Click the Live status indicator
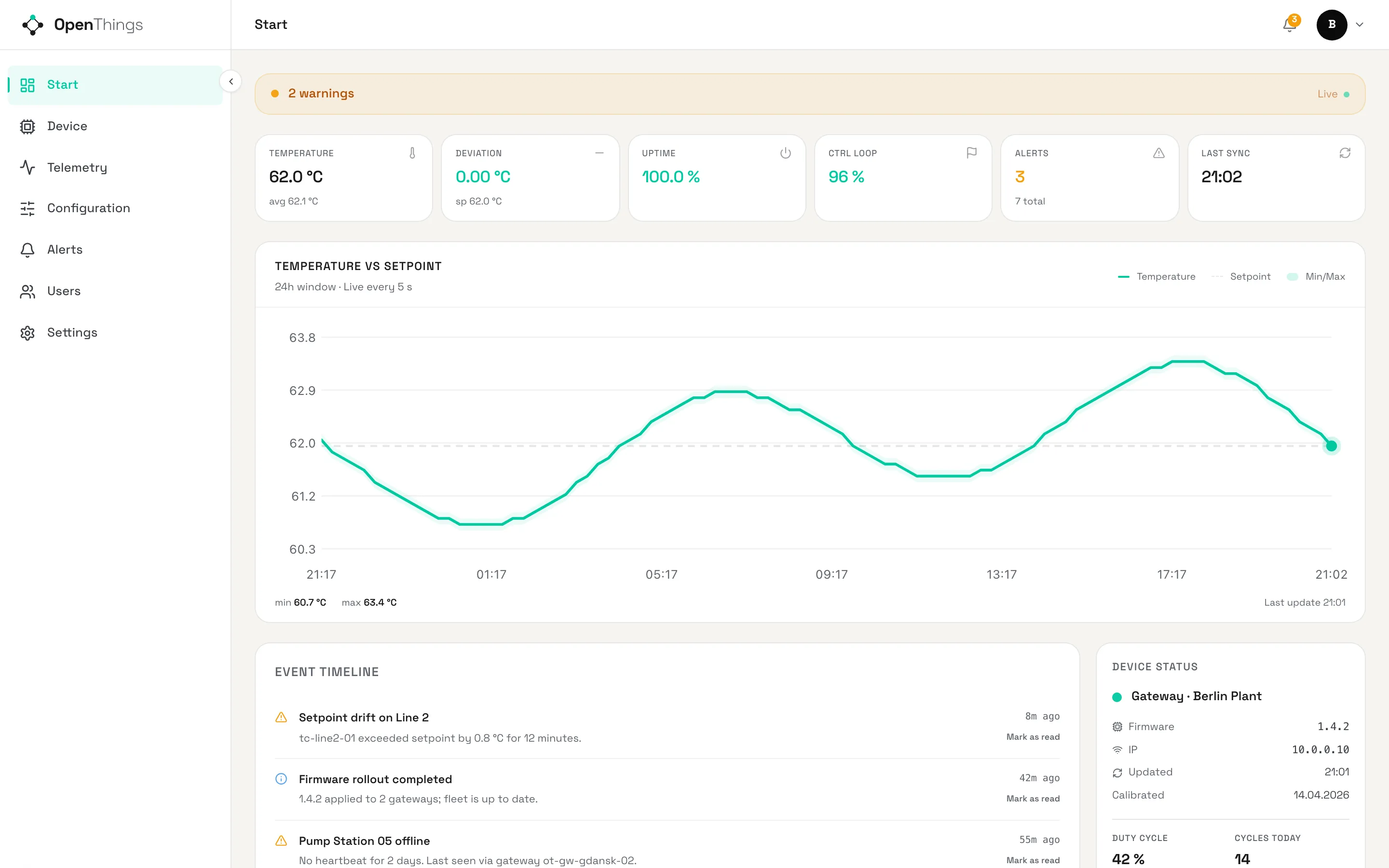 tap(1333, 94)
